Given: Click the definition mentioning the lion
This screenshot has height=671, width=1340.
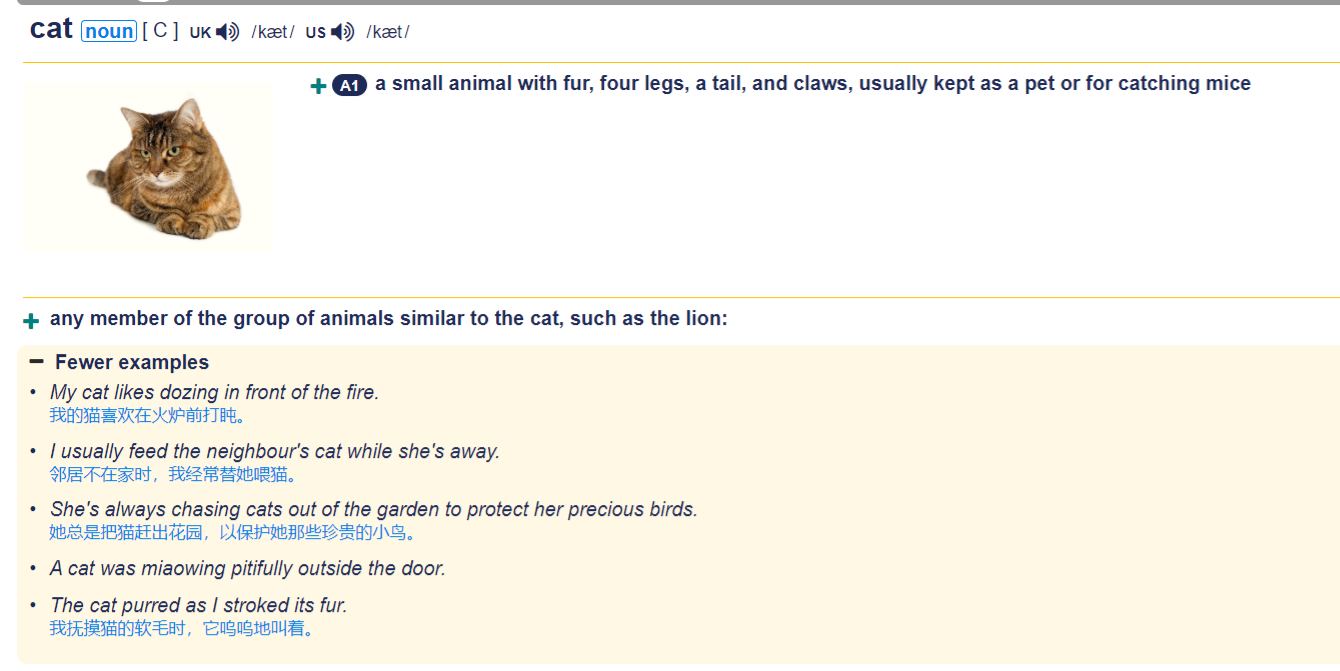Looking at the screenshot, I should 389,319.
